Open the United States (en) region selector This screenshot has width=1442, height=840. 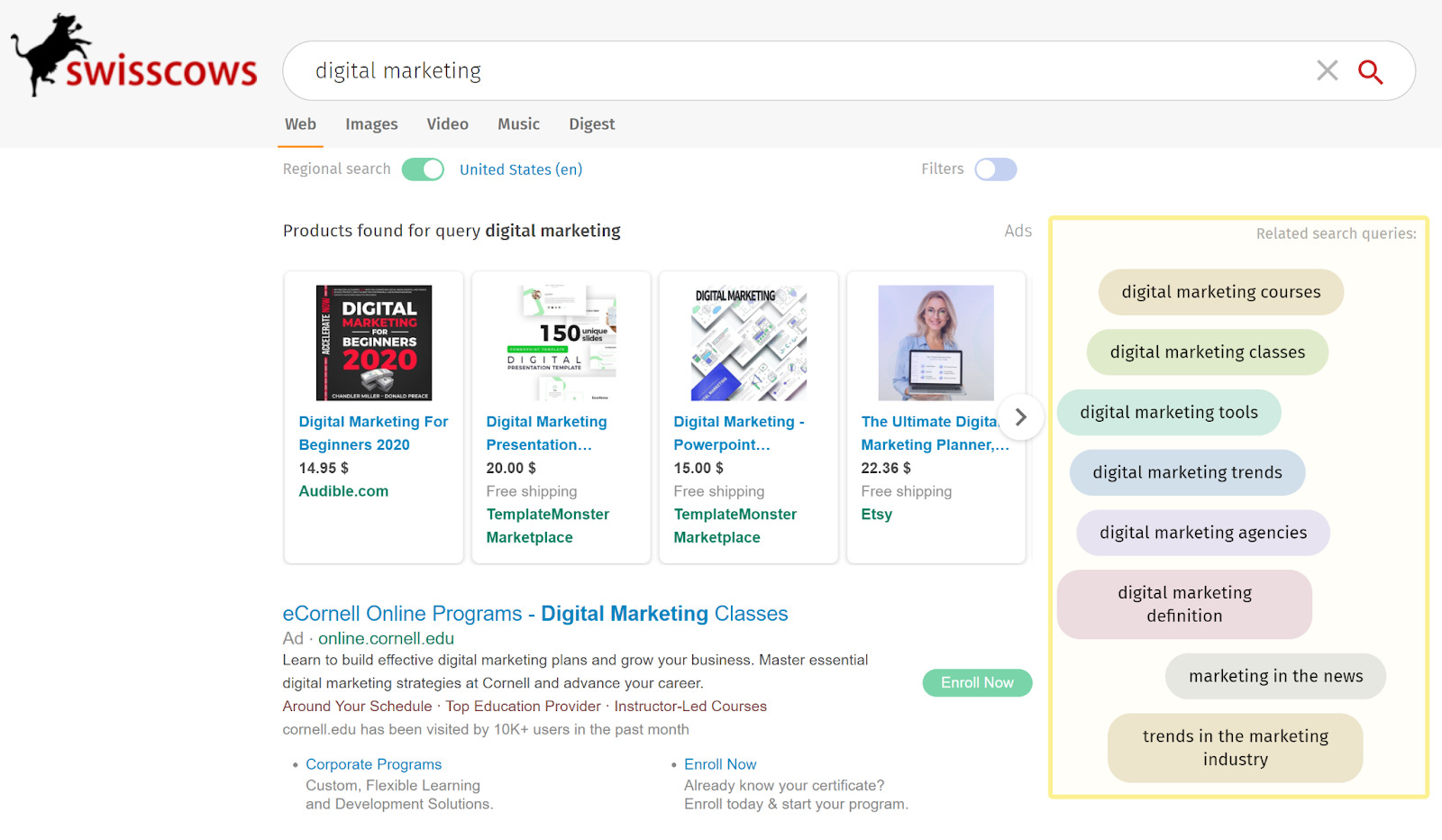pyautogui.click(x=521, y=169)
